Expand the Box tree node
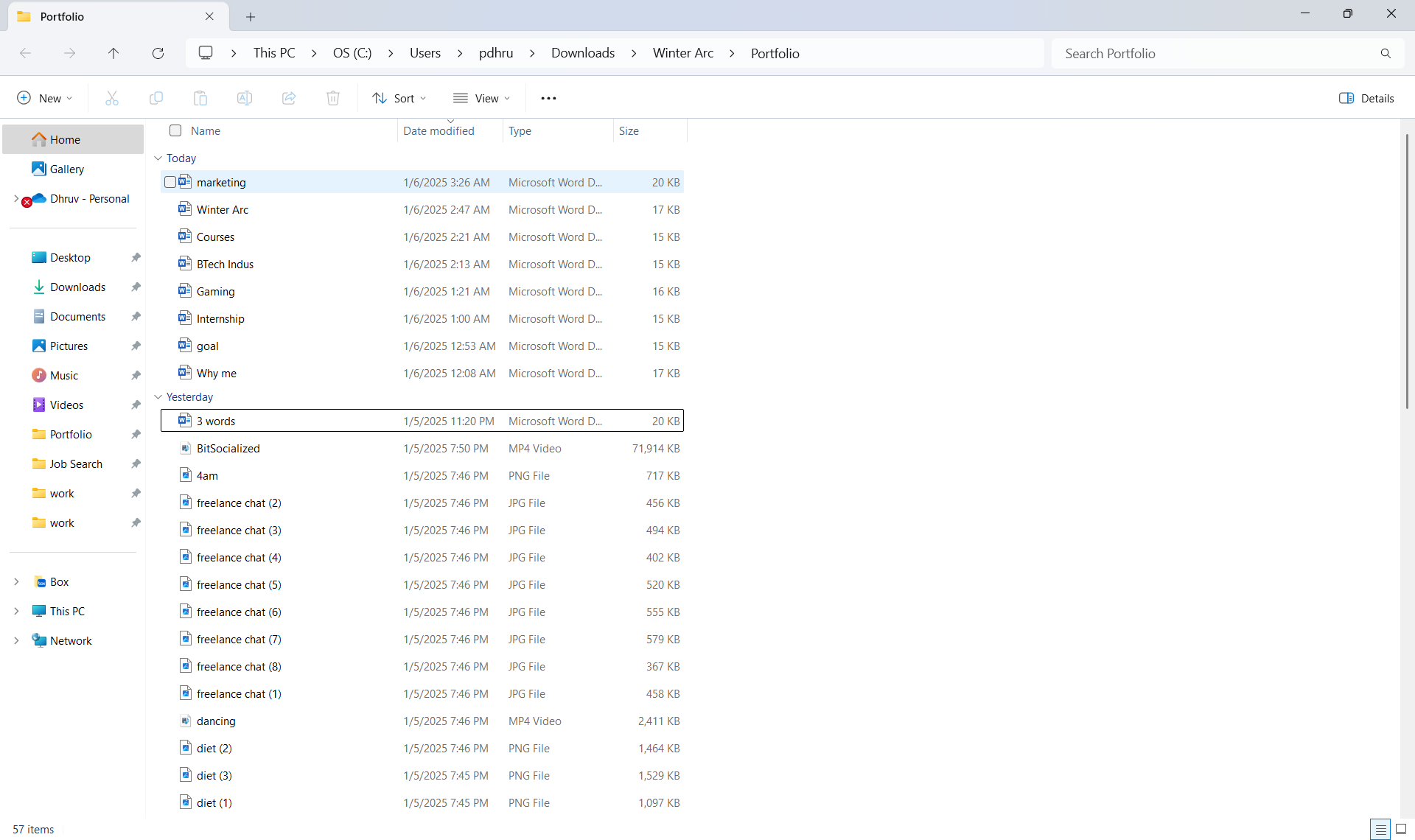 (x=16, y=581)
